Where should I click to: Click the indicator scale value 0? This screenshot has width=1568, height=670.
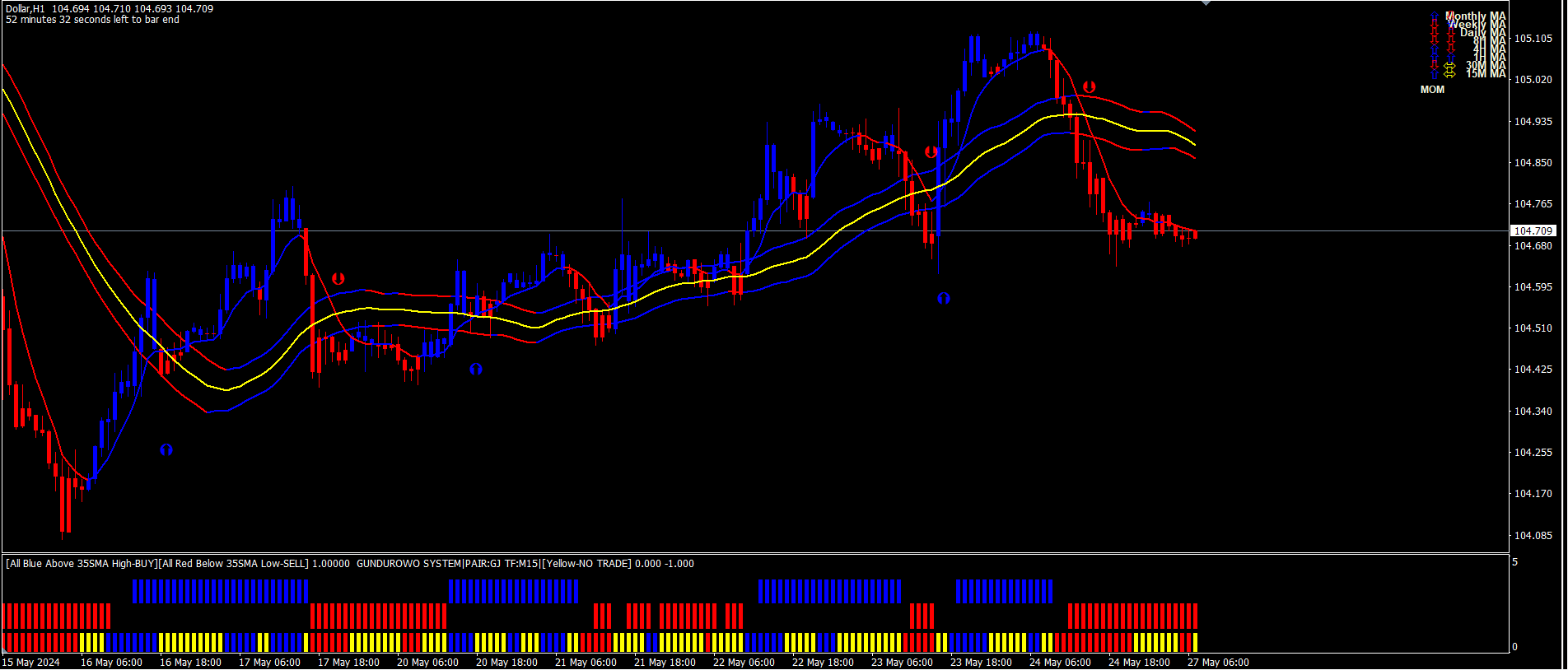coord(1514,647)
